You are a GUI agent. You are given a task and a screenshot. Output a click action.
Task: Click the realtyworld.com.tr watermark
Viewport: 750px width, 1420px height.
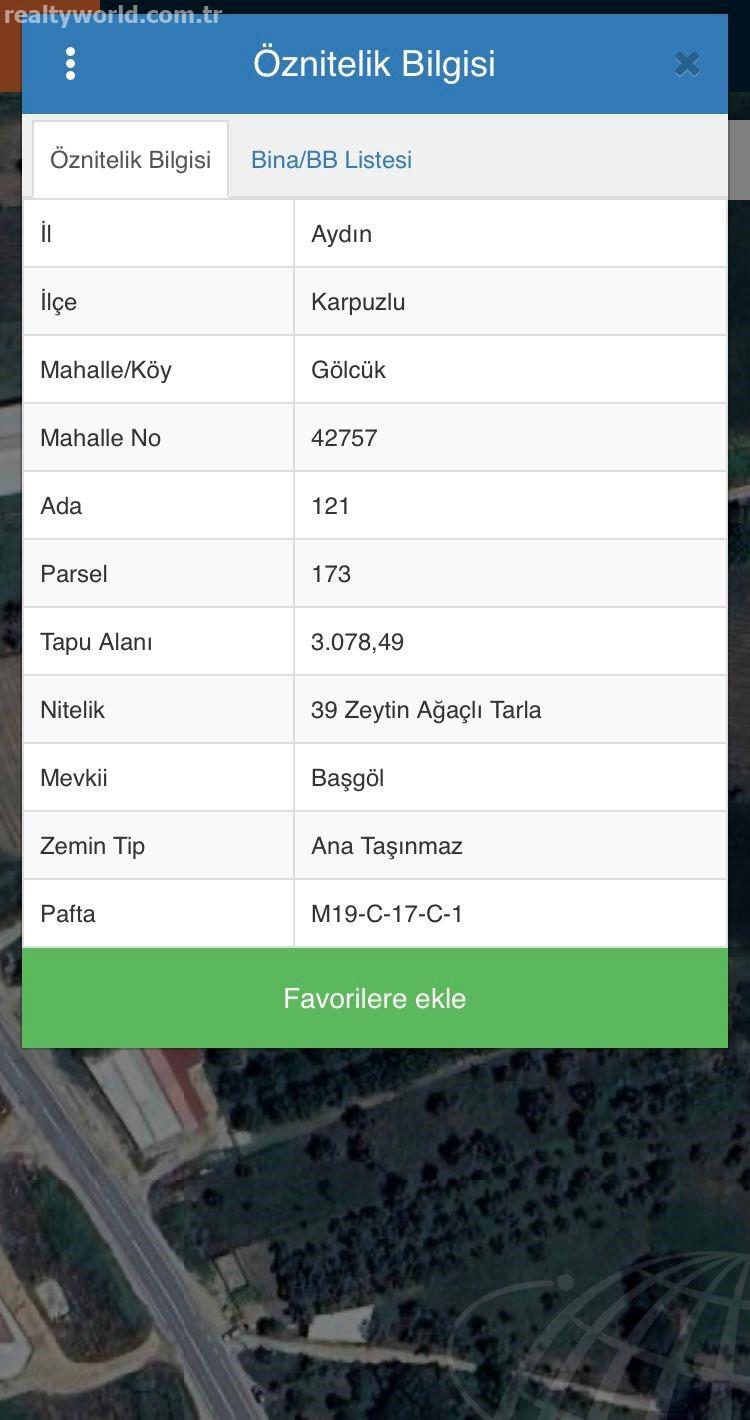tap(112, 15)
